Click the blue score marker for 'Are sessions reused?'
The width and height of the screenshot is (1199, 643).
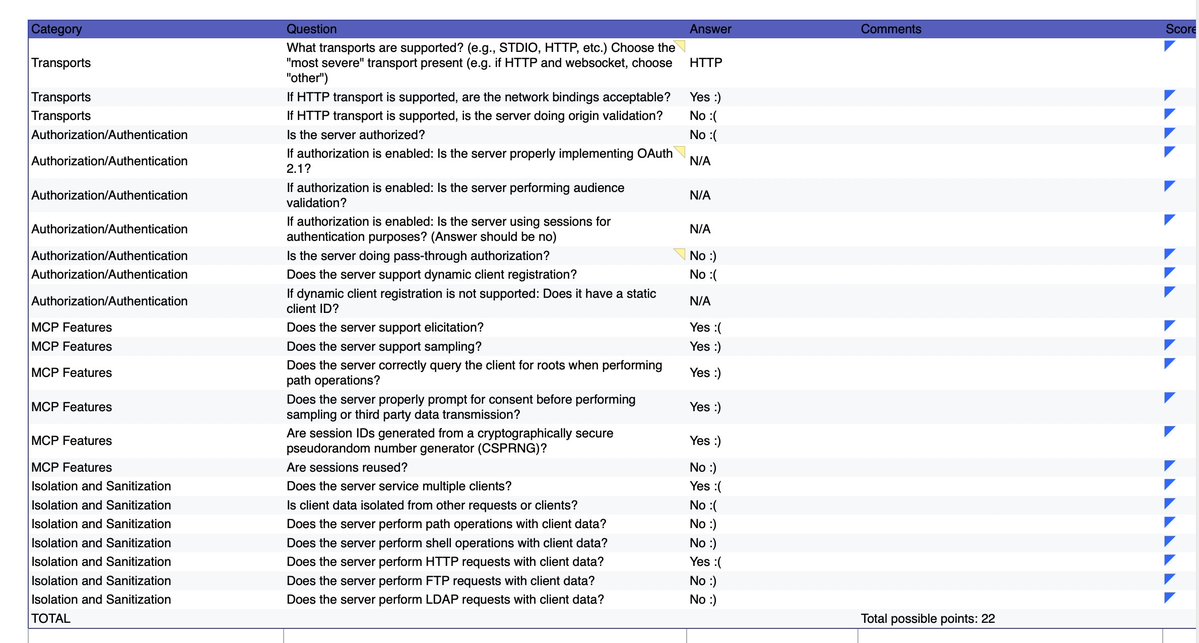[x=1169, y=466]
